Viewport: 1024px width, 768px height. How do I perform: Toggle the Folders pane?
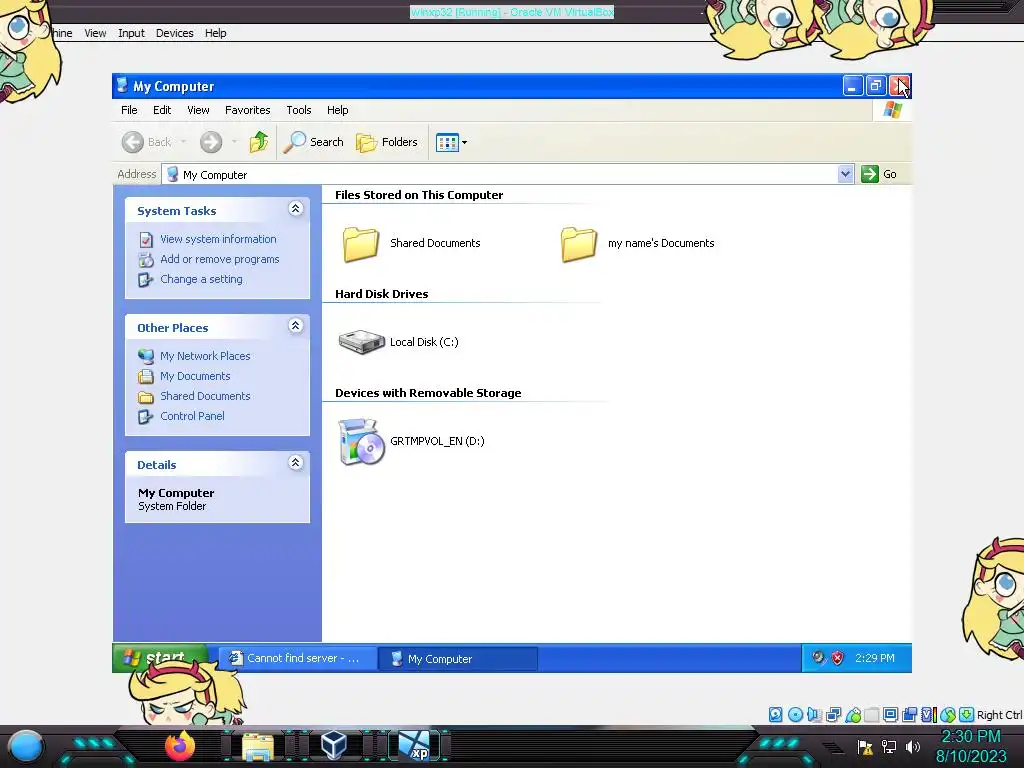(387, 142)
